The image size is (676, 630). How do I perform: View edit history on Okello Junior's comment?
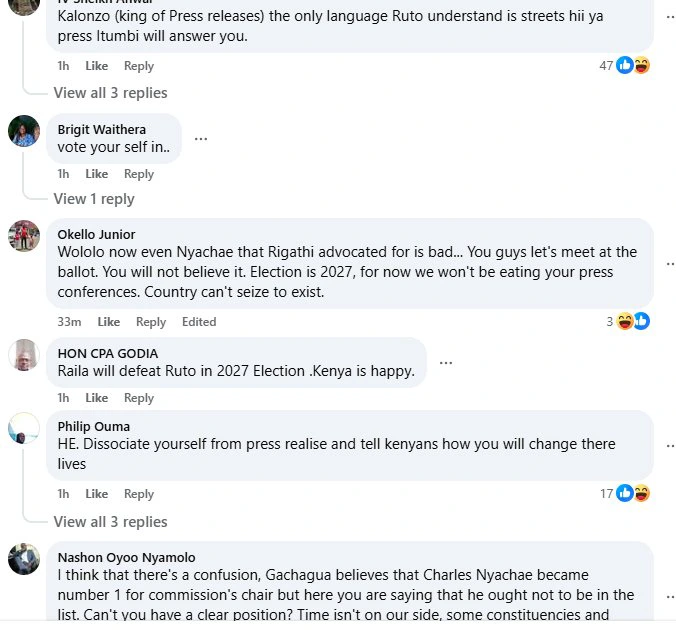199,322
